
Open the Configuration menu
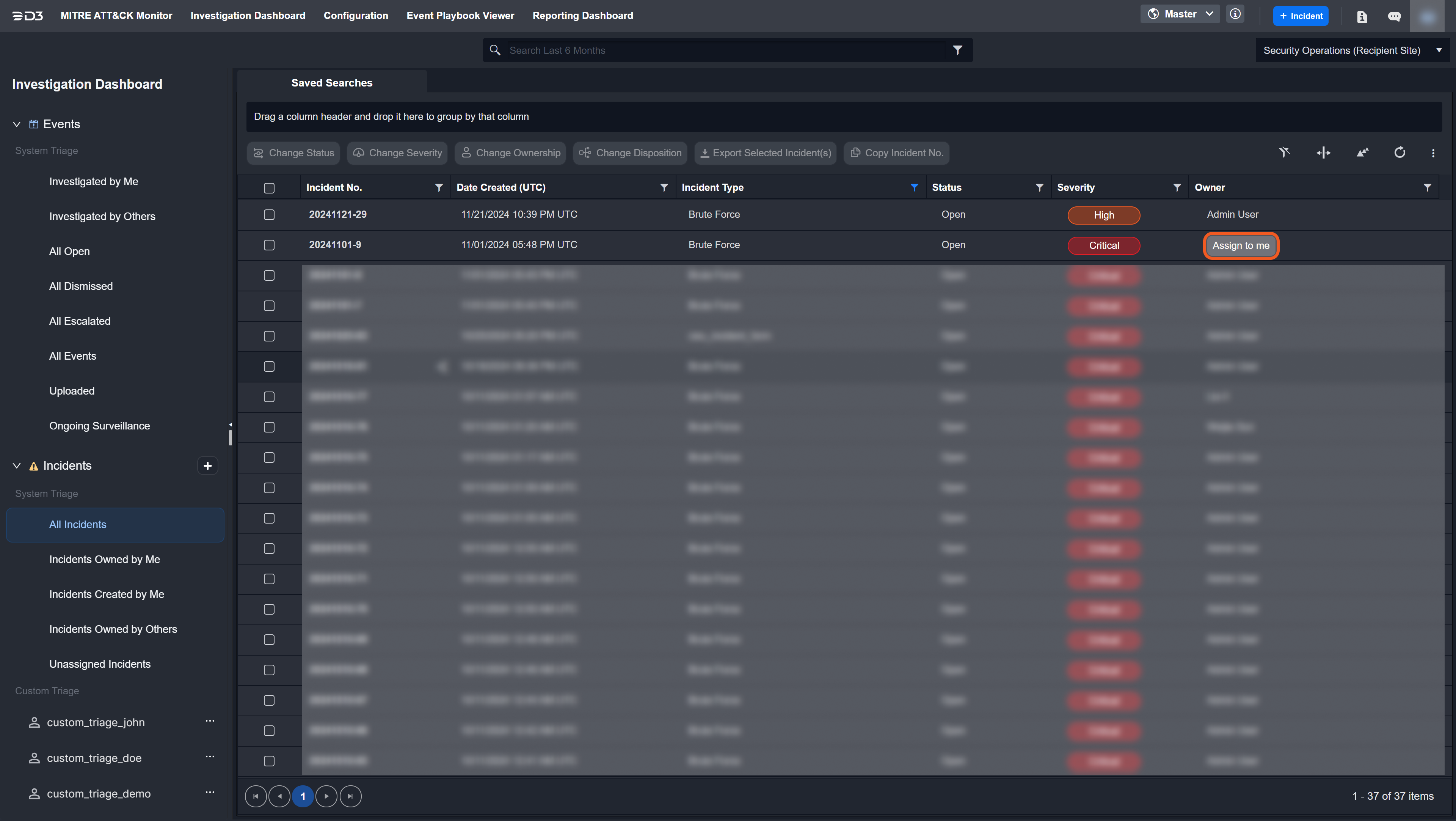click(356, 15)
